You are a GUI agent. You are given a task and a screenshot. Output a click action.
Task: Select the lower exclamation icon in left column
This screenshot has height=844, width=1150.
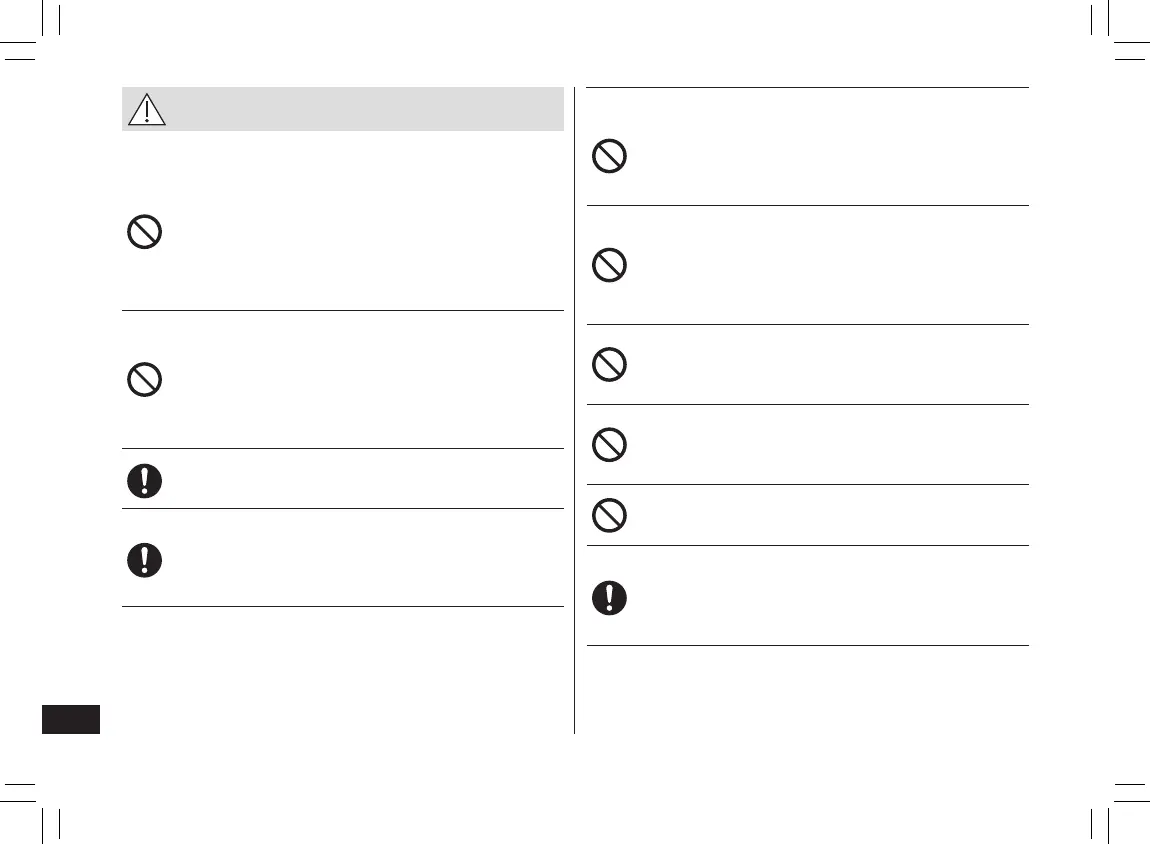(145, 560)
